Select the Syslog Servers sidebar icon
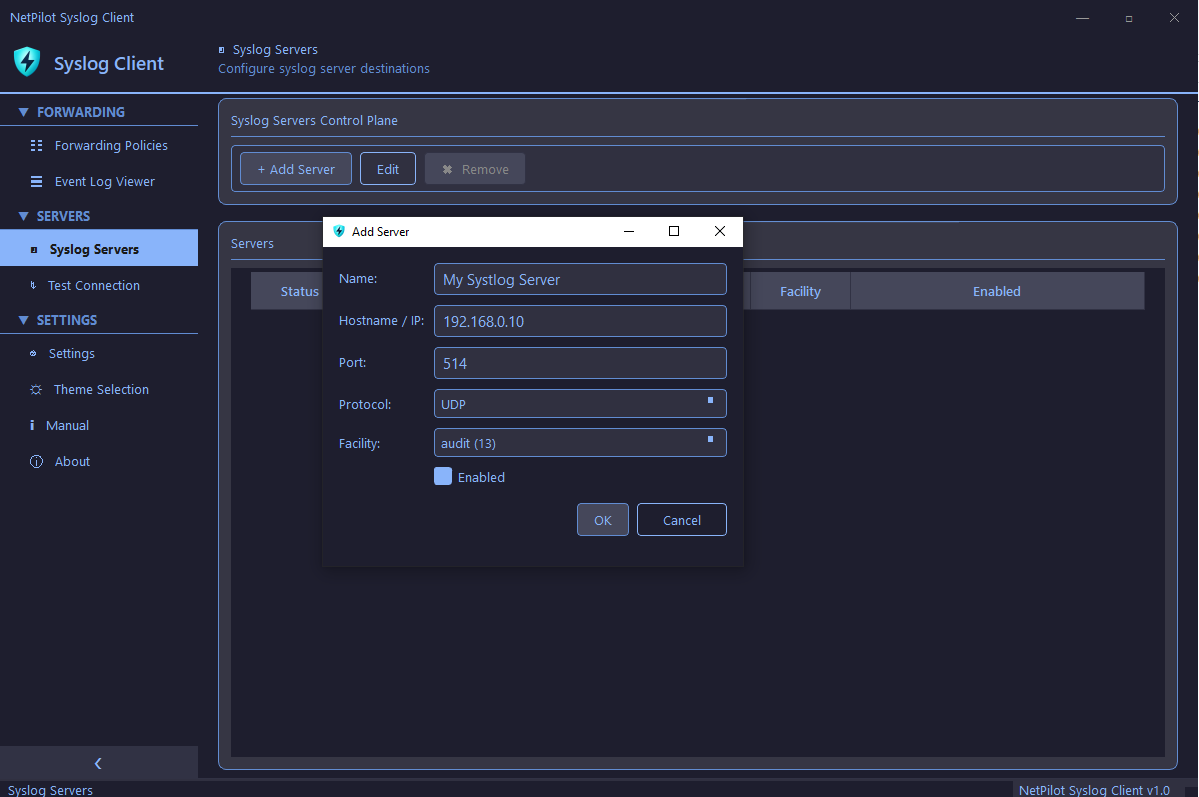Image resolution: width=1199 pixels, height=797 pixels. [x=33, y=248]
